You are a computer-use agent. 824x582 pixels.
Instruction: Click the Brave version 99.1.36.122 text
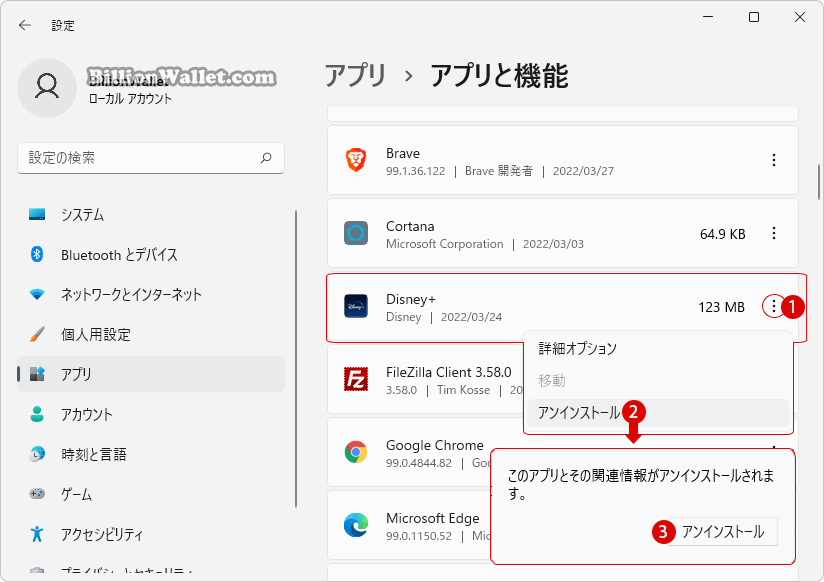coord(415,171)
